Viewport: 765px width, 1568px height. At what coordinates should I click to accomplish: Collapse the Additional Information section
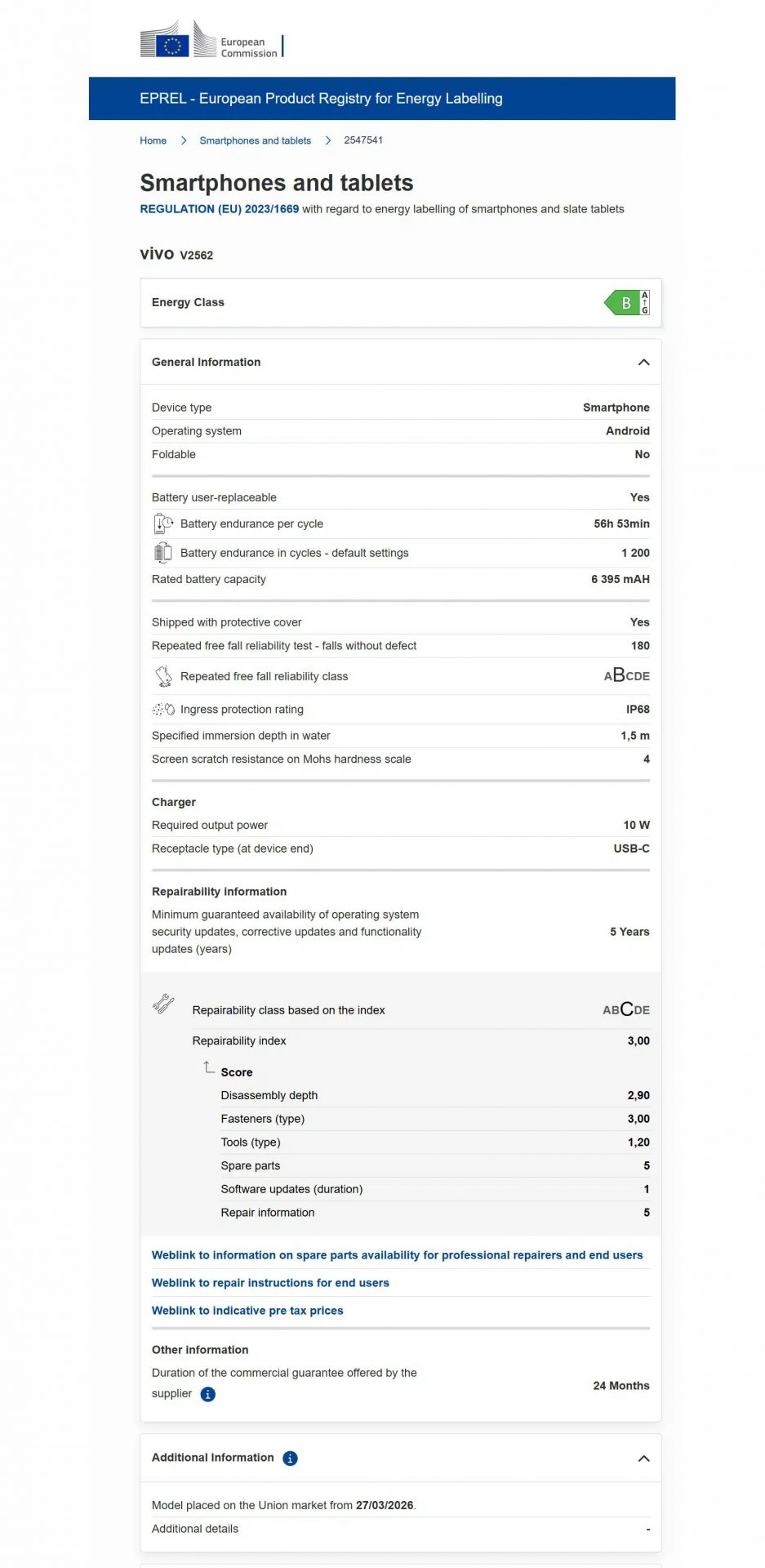(643, 1458)
